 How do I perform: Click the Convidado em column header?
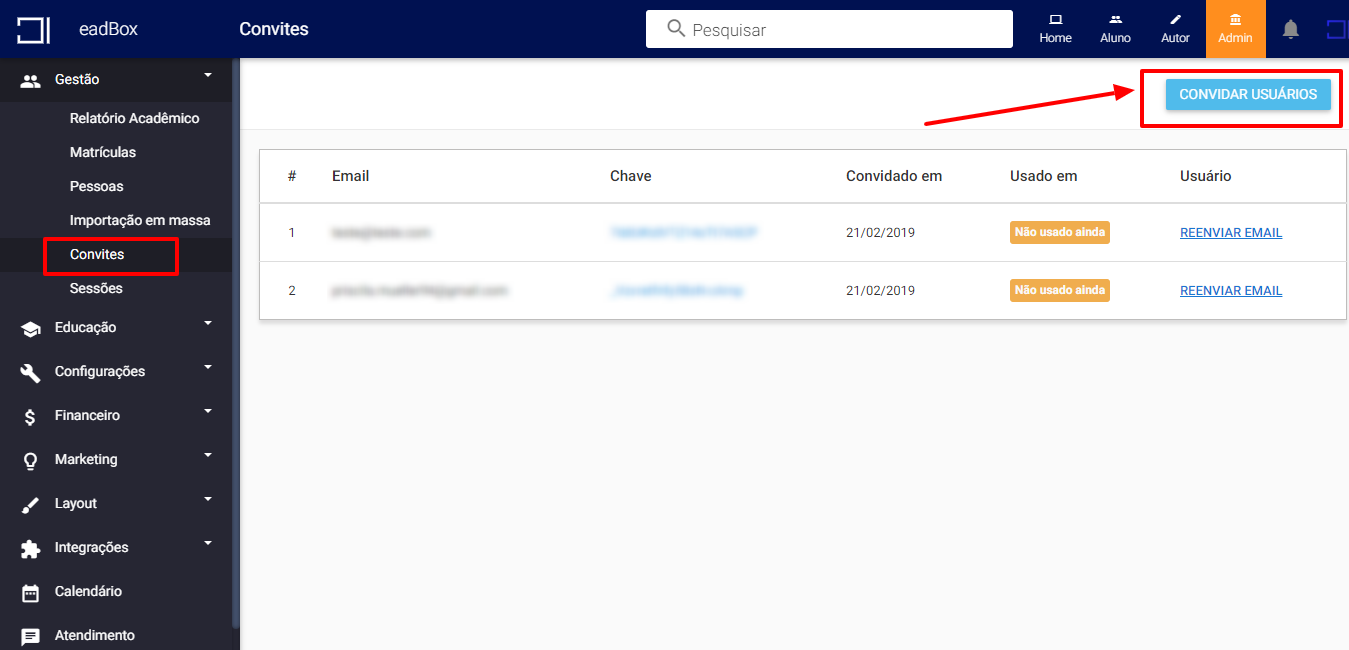point(894,176)
